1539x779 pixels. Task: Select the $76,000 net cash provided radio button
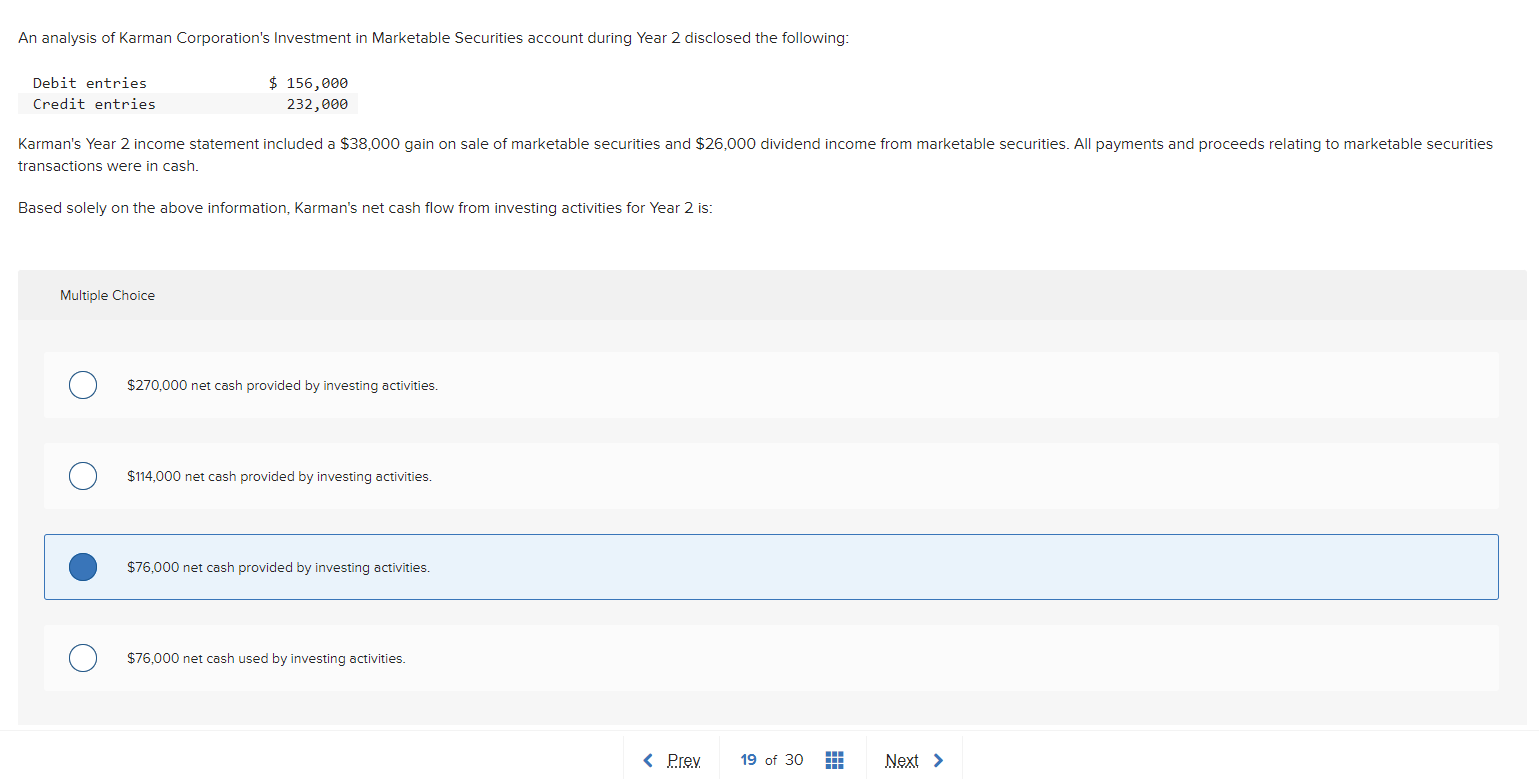click(83, 567)
